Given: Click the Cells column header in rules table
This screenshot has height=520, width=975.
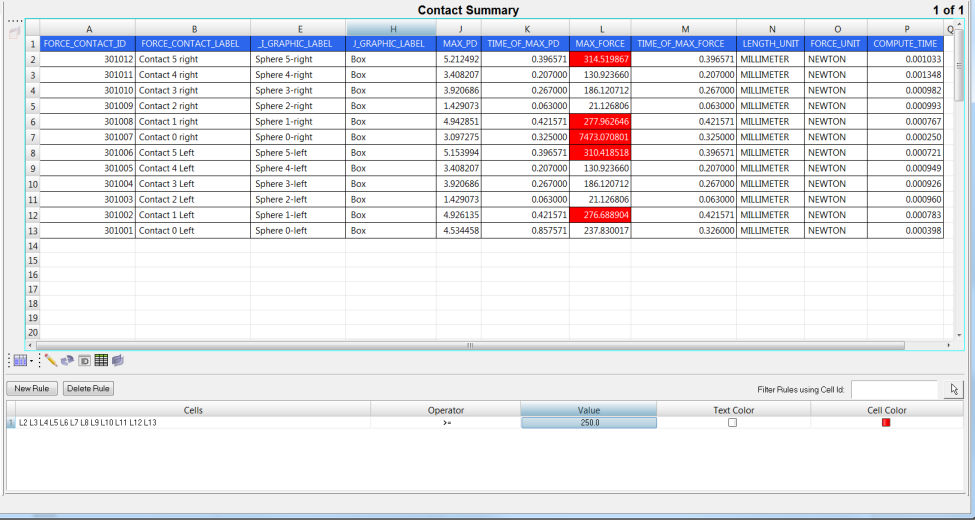Looking at the screenshot, I should (193, 410).
